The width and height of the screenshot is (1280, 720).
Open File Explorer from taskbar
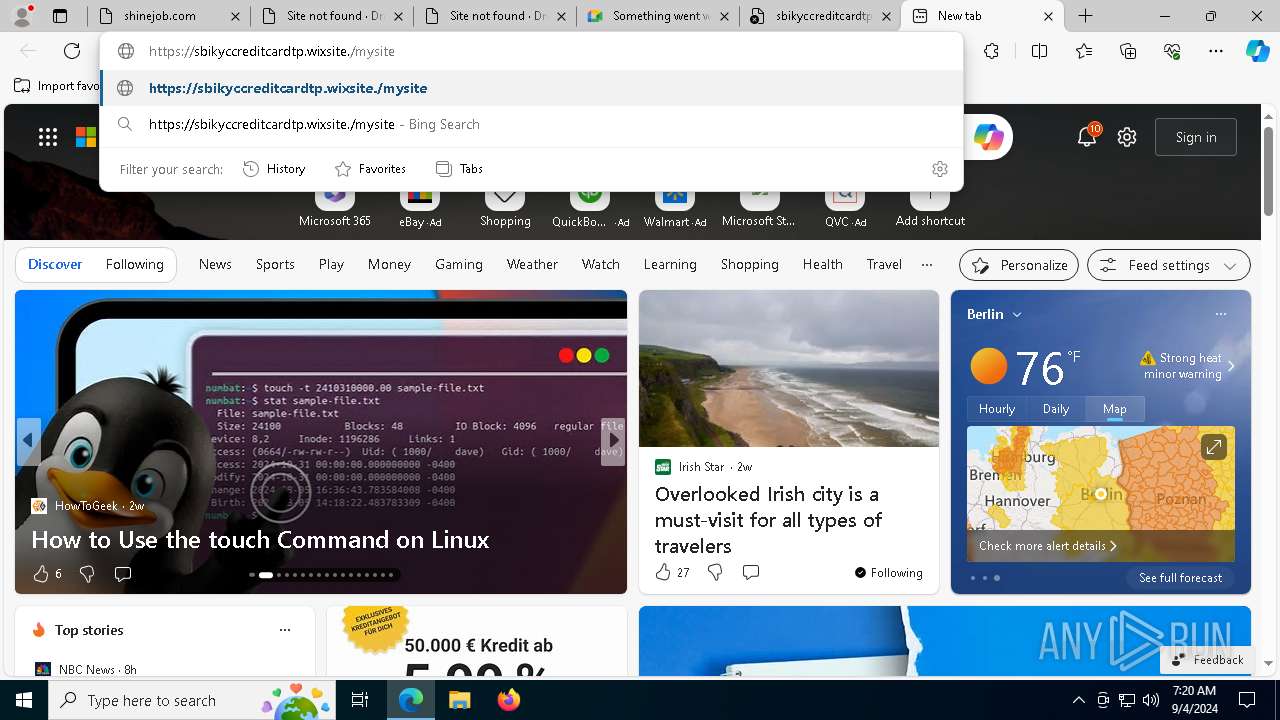click(459, 700)
